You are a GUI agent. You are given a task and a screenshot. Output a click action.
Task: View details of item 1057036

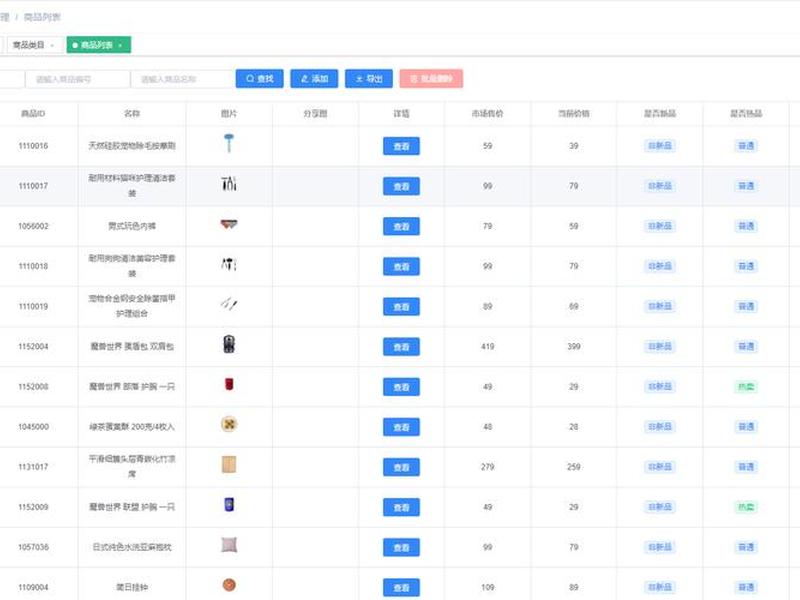(401, 547)
